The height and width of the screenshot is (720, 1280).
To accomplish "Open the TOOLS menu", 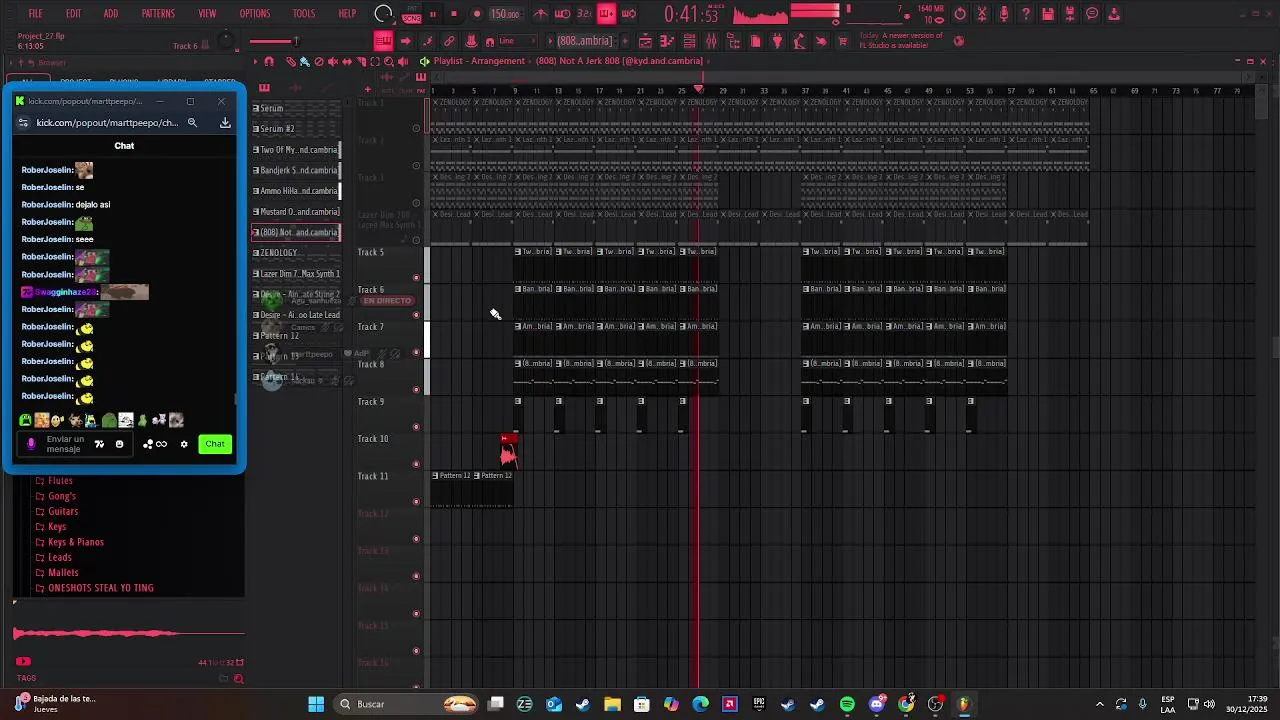I will pyautogui.click(x=304, y=14).
